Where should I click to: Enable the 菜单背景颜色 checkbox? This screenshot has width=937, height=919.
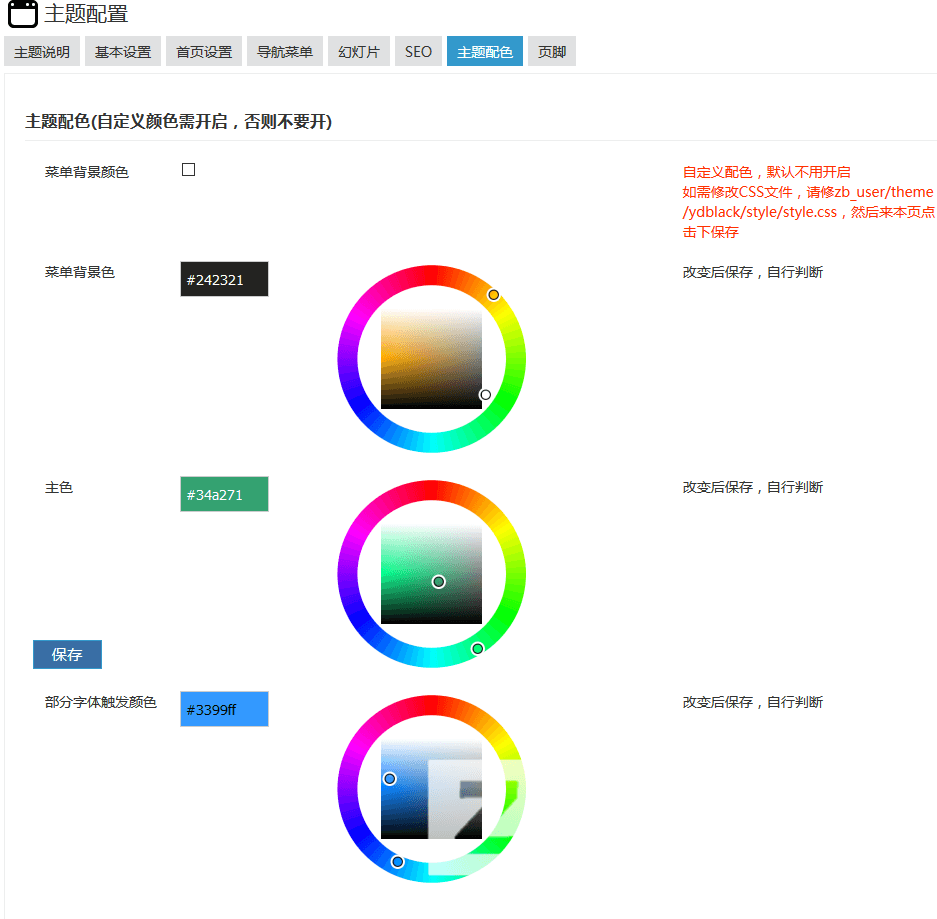tap(188, 170)
